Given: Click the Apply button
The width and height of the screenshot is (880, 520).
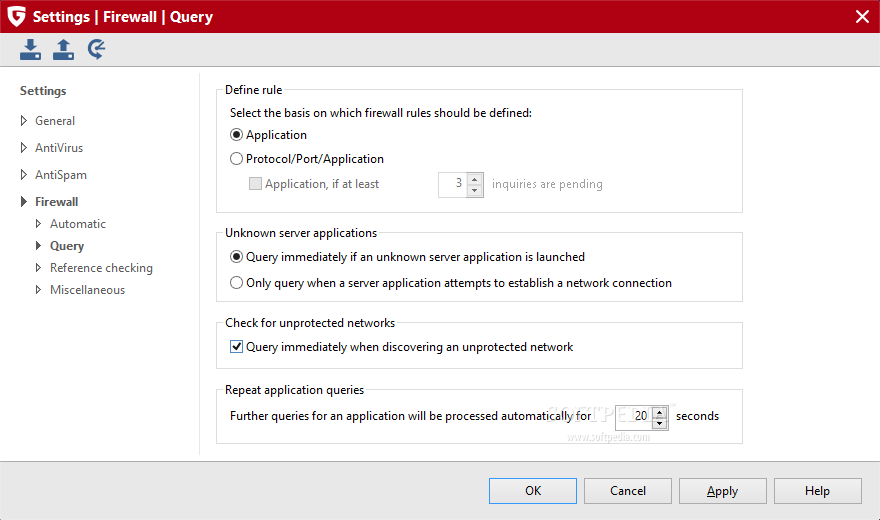Looking at the screenshot, I should pyautogui.click(x=723, y=491).
